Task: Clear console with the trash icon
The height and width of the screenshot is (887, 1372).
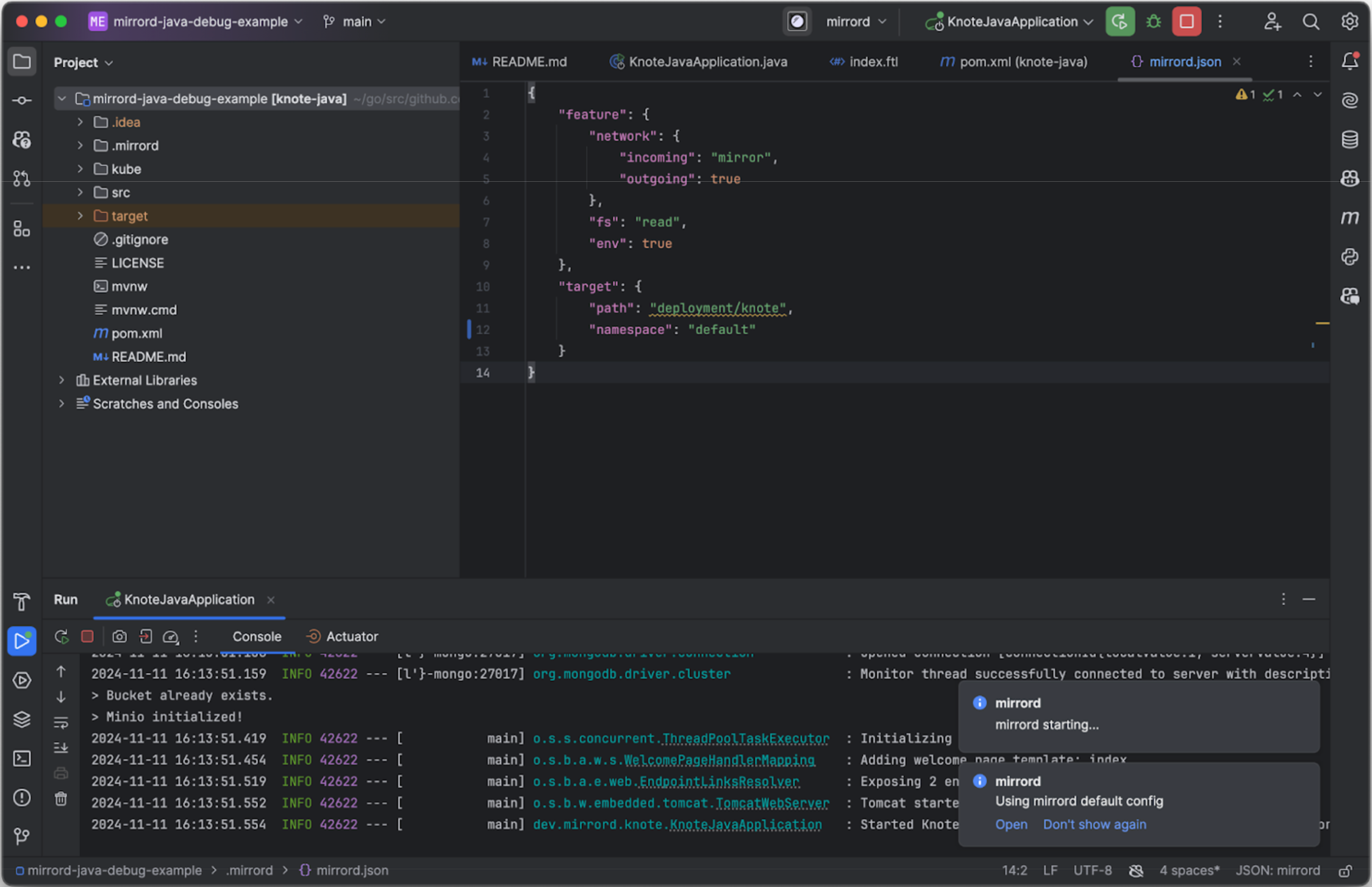Action: coord(61,799)
